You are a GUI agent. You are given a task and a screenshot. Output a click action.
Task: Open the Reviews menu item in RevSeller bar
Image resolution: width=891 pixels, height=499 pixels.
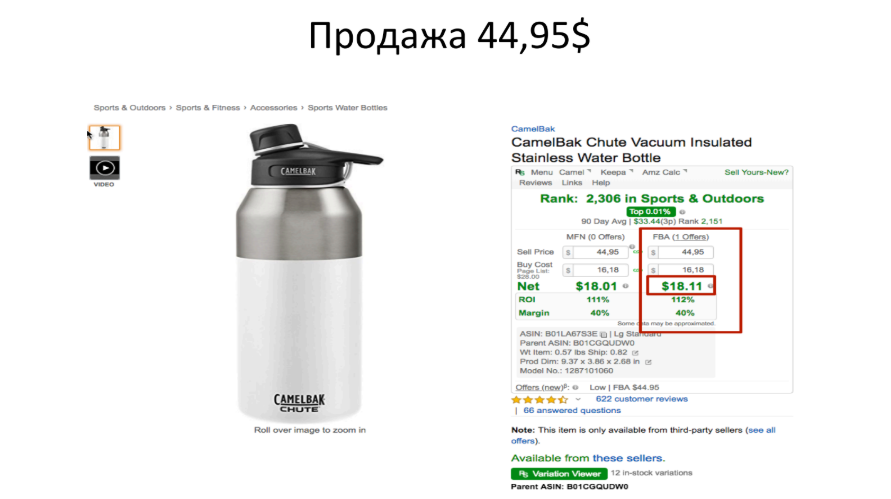535,183
